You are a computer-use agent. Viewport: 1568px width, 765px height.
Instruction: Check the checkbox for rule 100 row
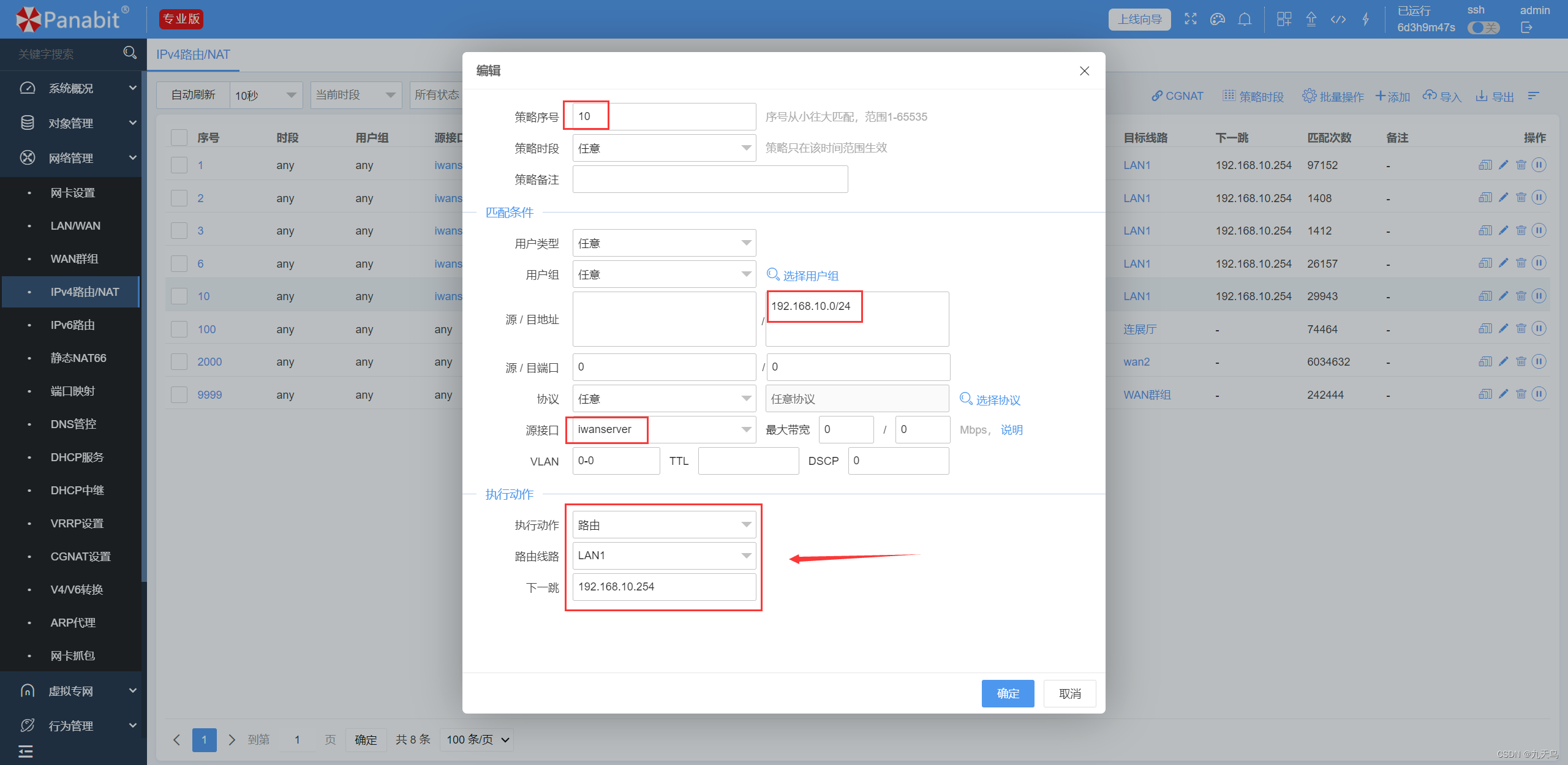(x=179, y=329)
